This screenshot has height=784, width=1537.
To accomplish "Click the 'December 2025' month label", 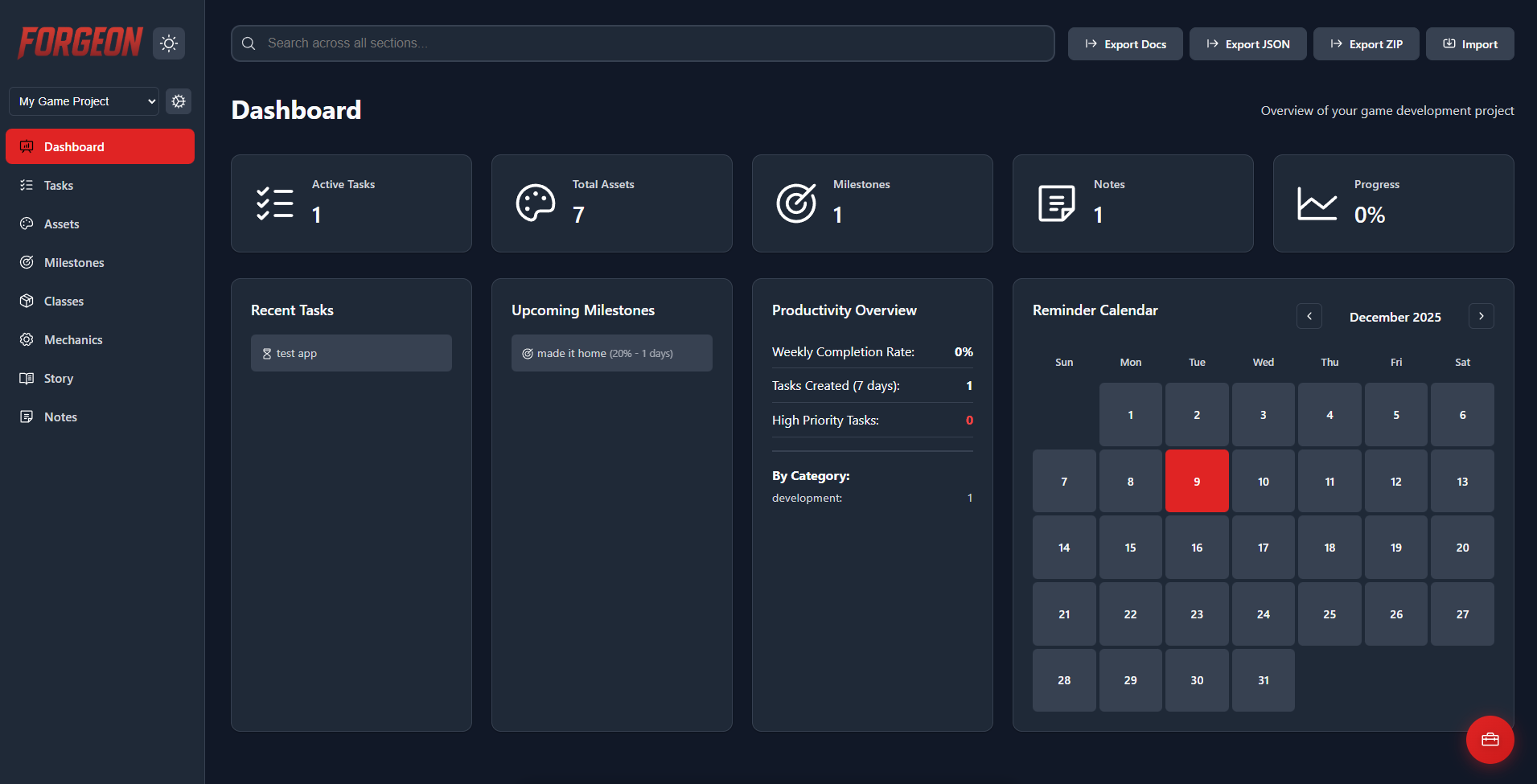I will click(x=1395, y=317).
